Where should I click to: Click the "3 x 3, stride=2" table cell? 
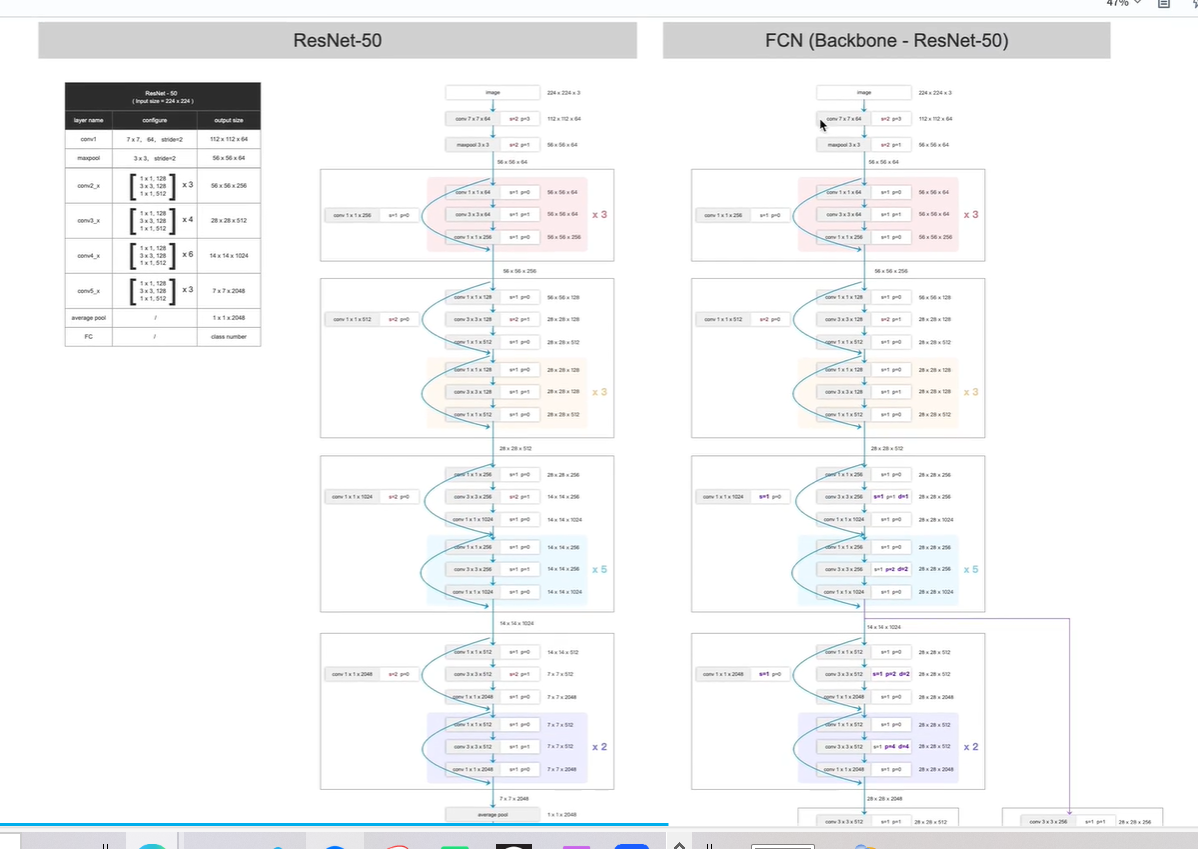(x=154, y=158)
